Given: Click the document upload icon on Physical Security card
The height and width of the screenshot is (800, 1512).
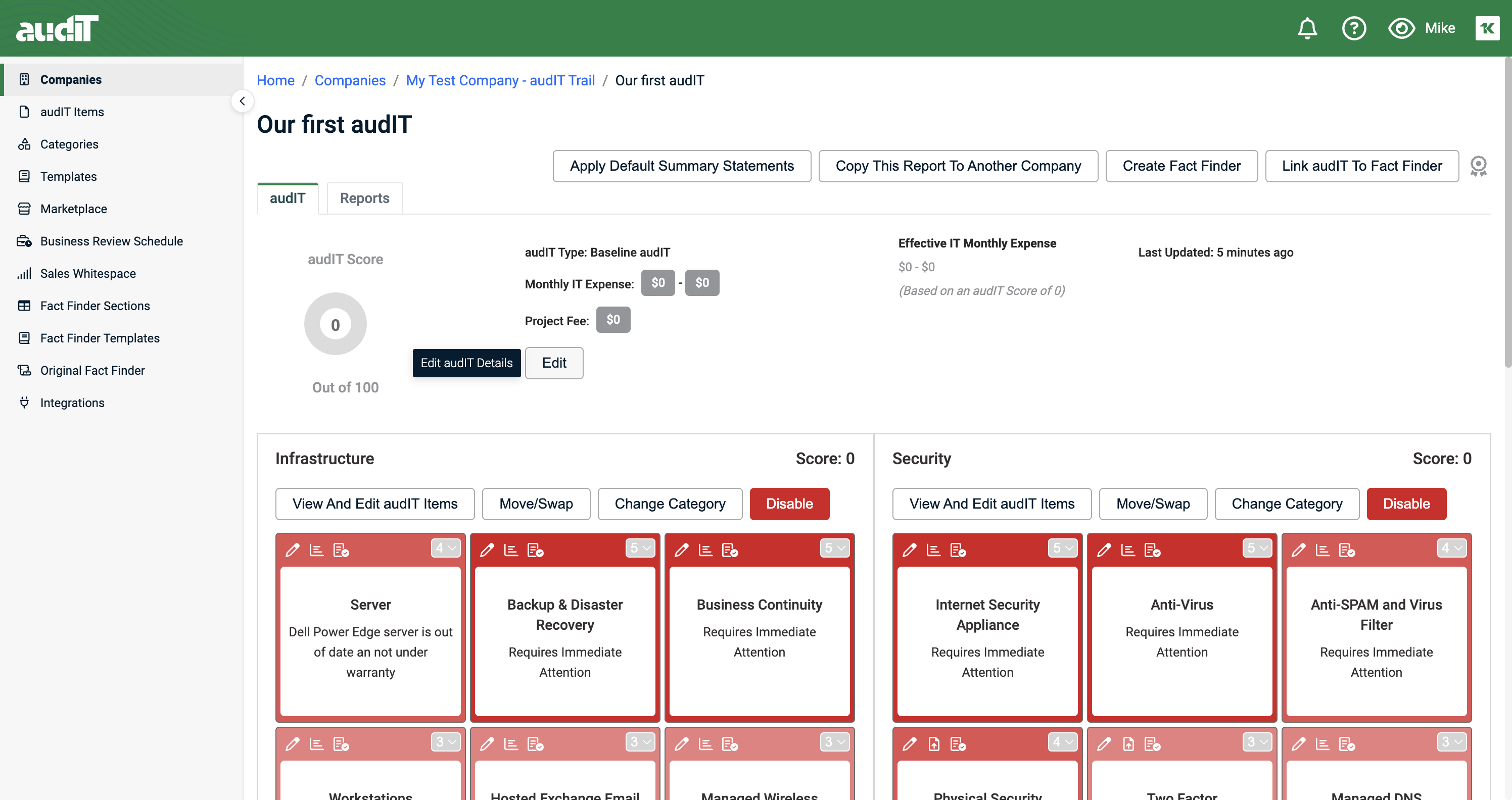Looking at the screenshot, I should coord(934,744).
